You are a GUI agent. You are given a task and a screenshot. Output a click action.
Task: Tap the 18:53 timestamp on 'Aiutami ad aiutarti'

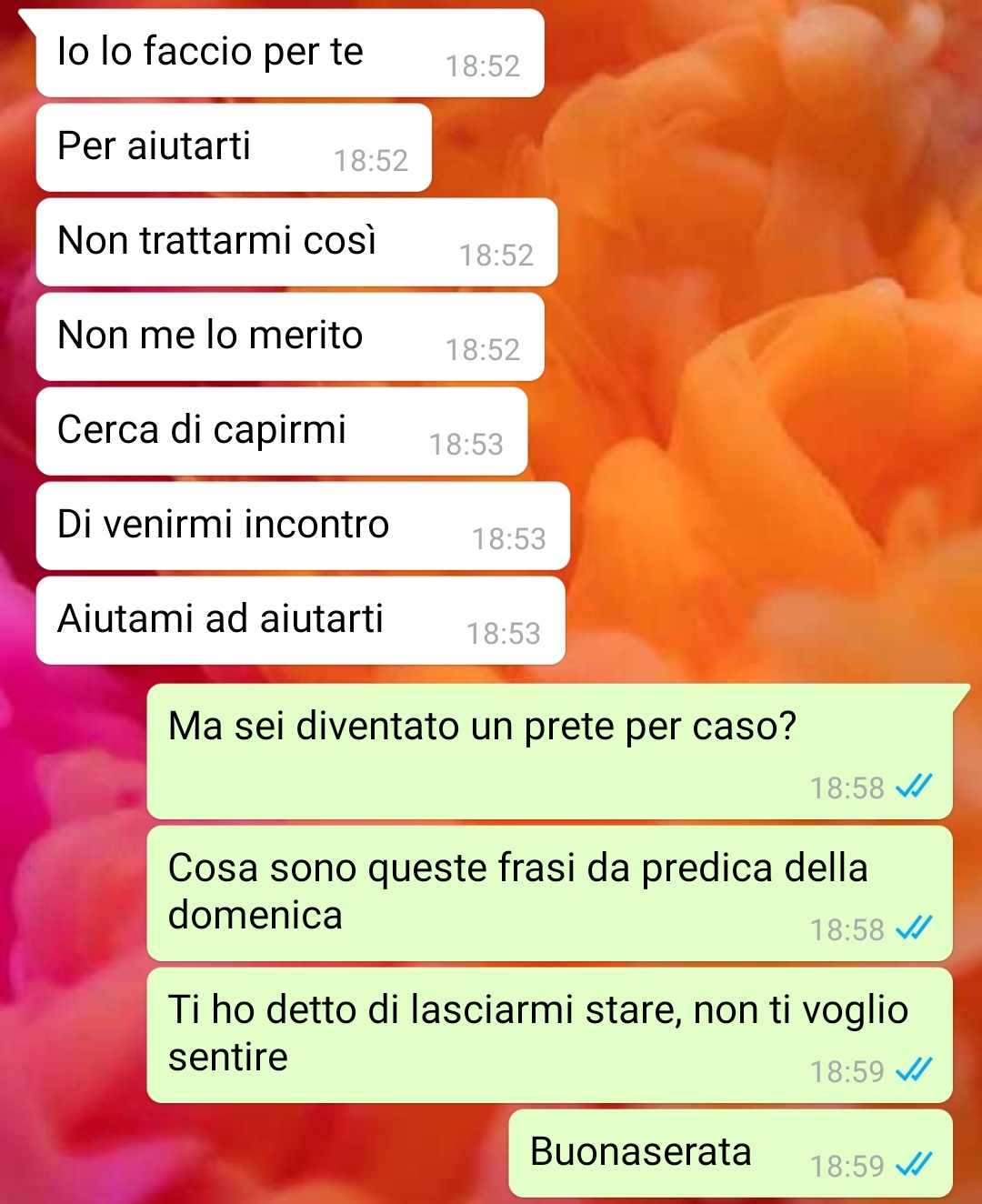pos(504,633)
